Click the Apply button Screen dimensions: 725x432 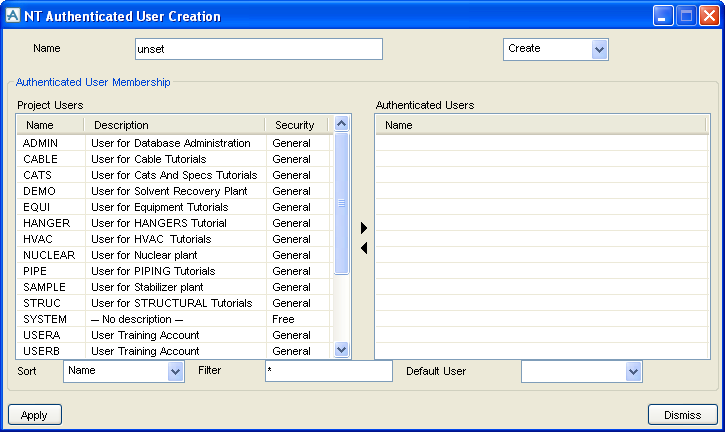35,415
